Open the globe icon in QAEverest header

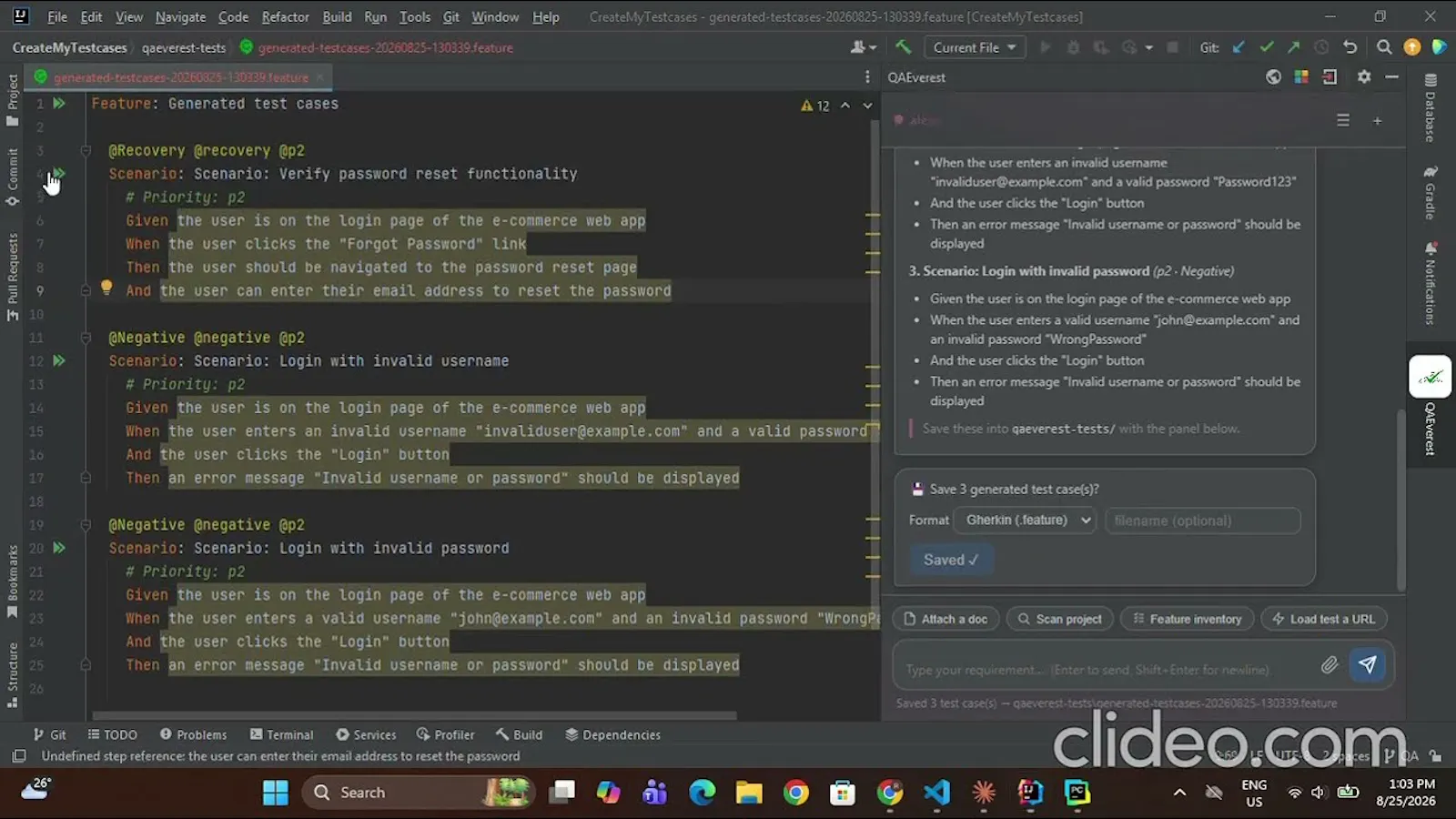(1273, 77)
